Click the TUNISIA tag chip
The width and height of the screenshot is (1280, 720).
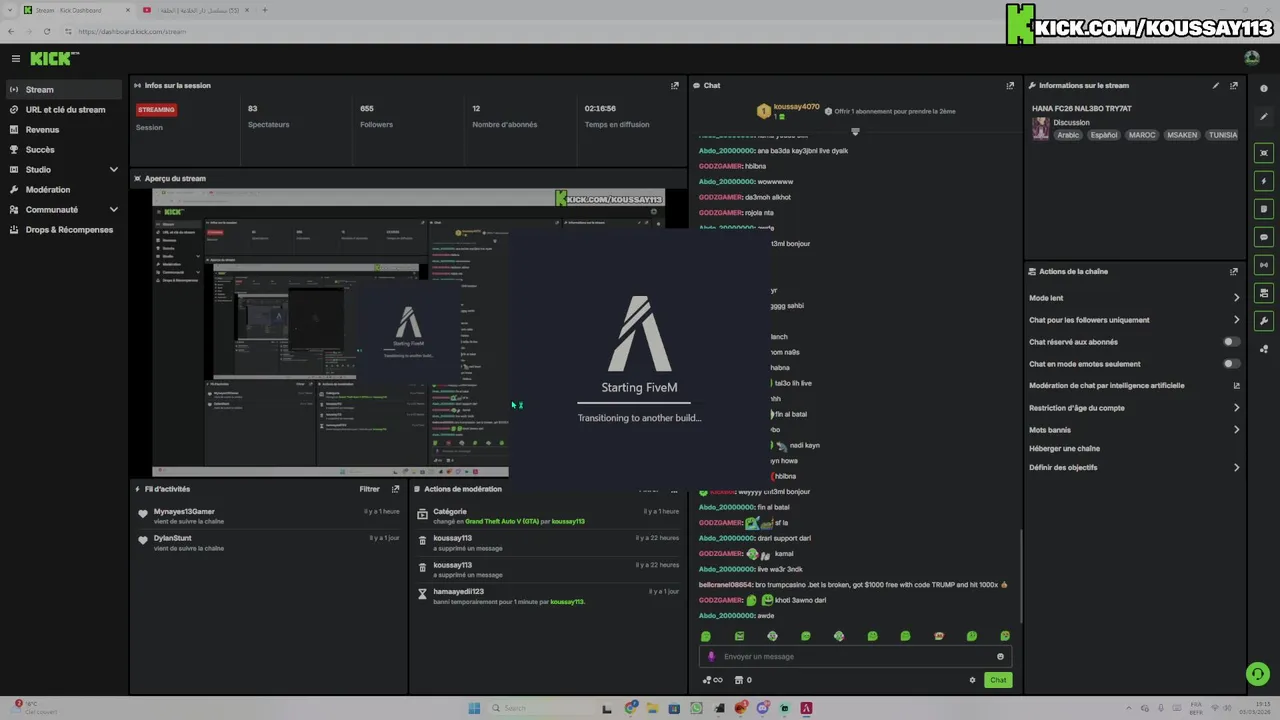pos(1222,135)
